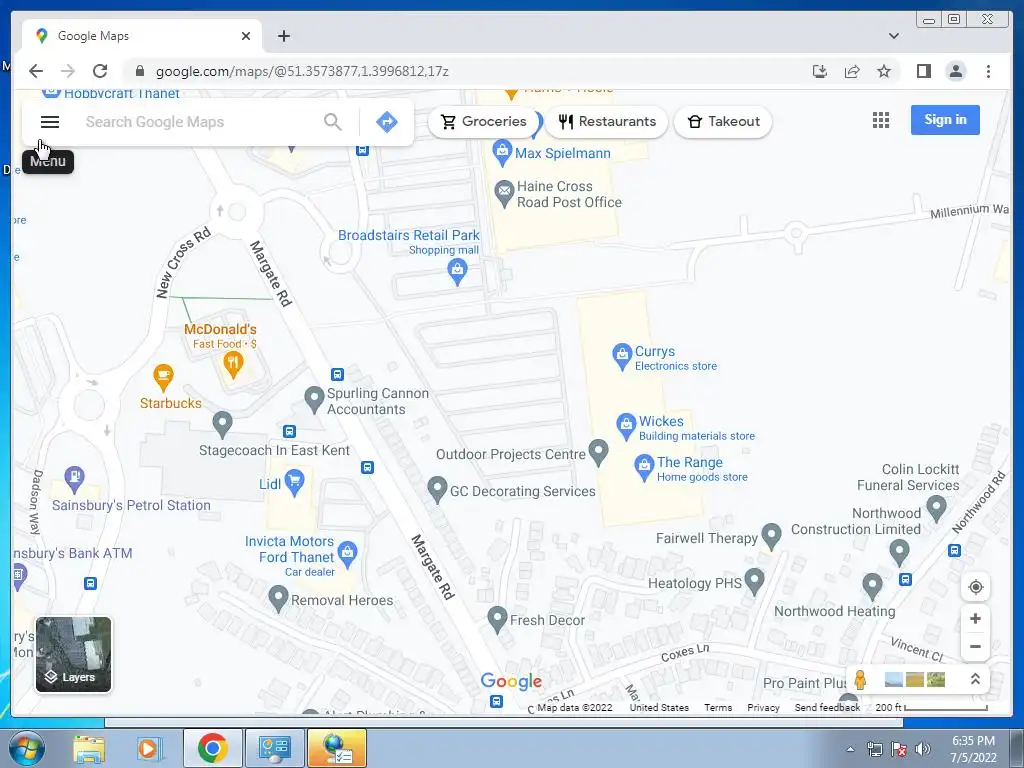Select the Outdoor Projects Centre pin
The image size is (1024, 768).
(x=598, y=452)
